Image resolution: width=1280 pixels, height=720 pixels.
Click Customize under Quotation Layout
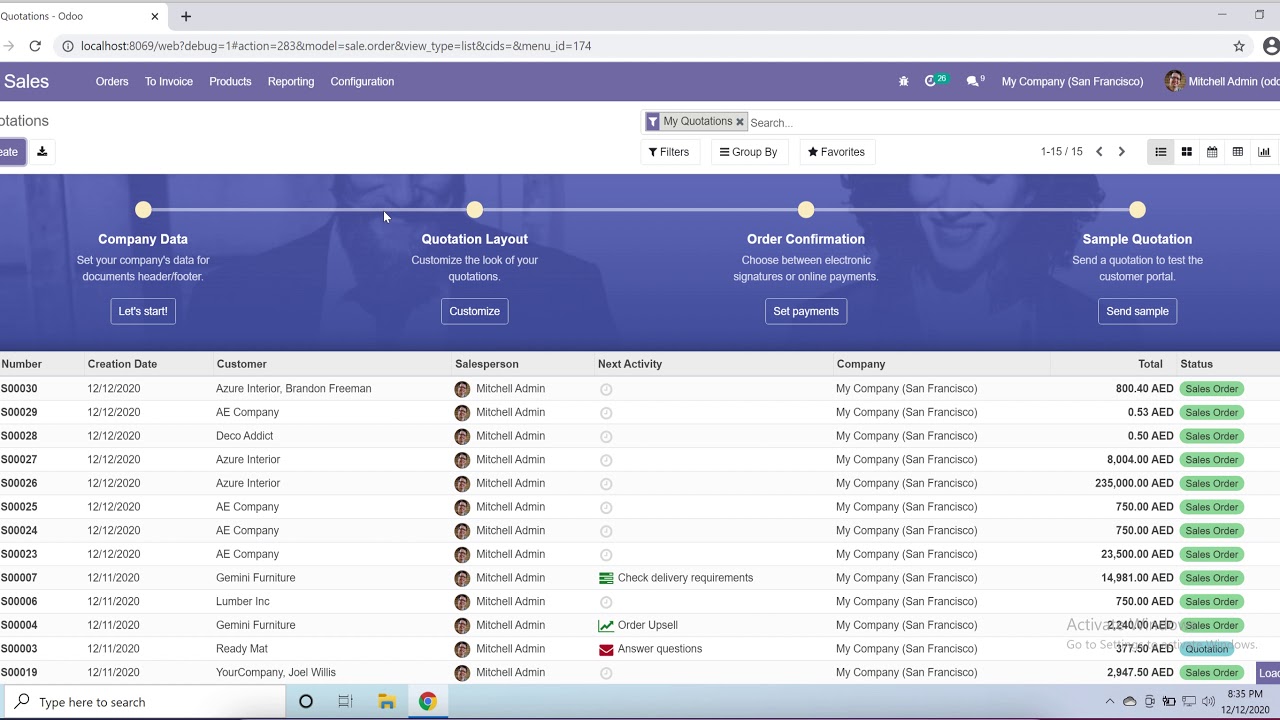(475, 311)
